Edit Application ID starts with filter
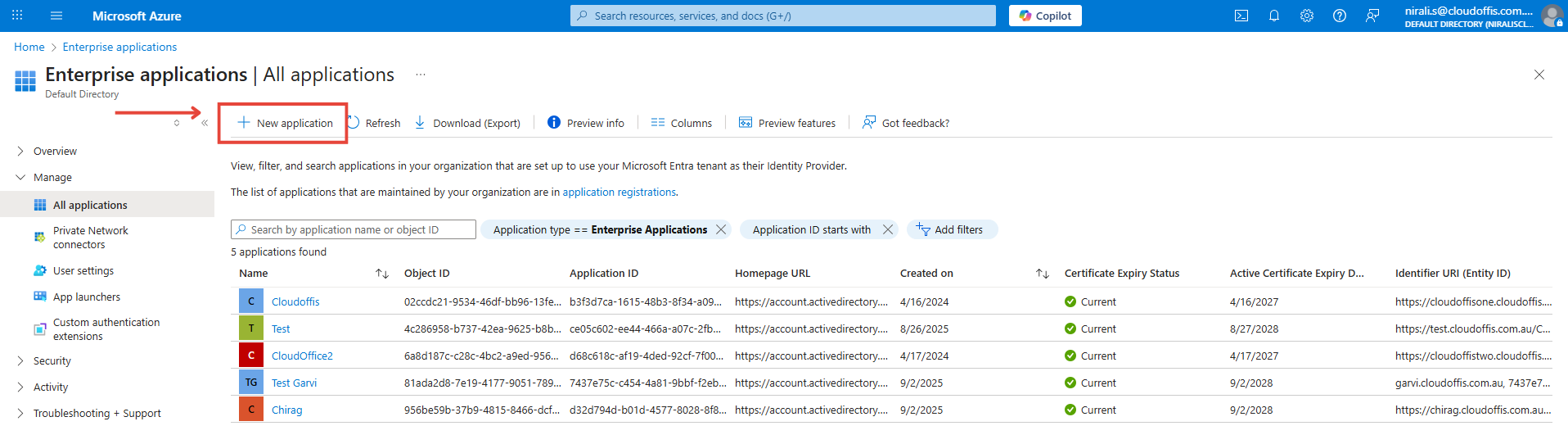This screenshot has width=1568, height=435. tap(811, 230)
